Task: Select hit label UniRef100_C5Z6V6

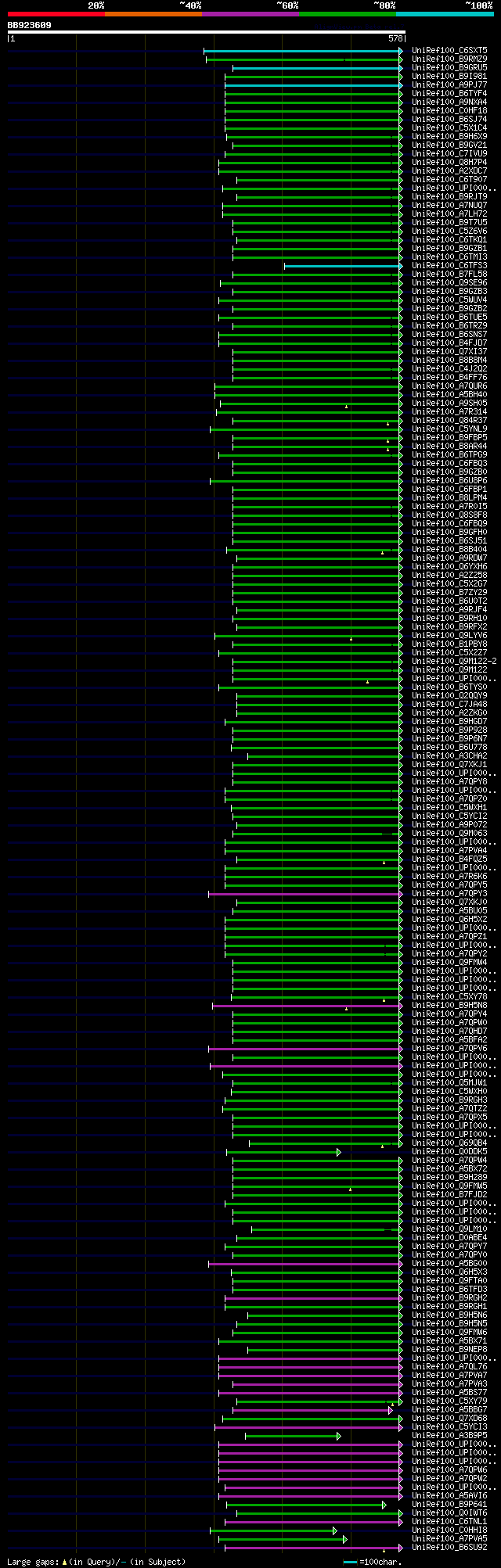Action: pos(449,231)
